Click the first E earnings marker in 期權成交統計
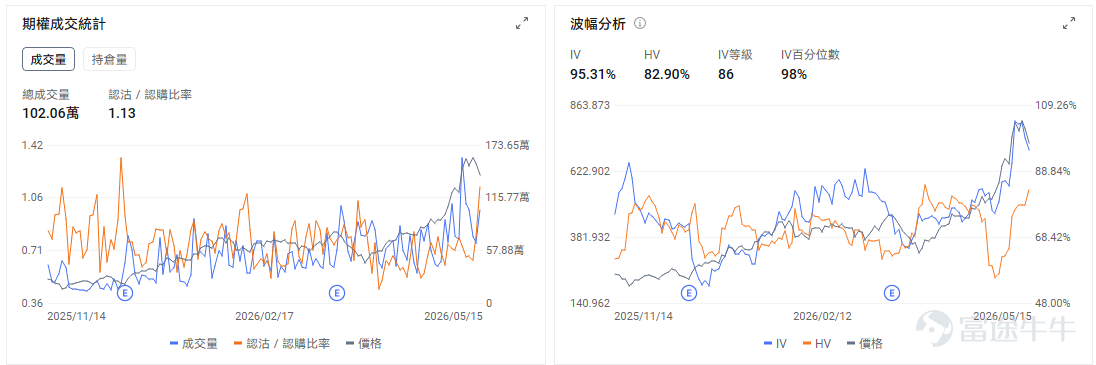 click(126, 293)
